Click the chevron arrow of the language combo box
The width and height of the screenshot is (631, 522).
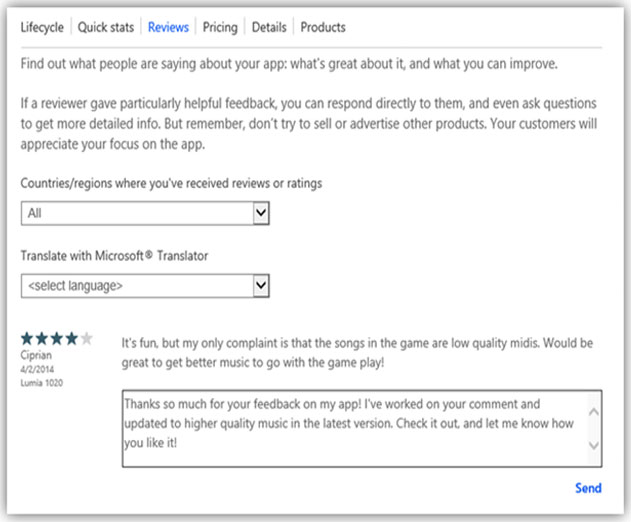coord(261,286)
